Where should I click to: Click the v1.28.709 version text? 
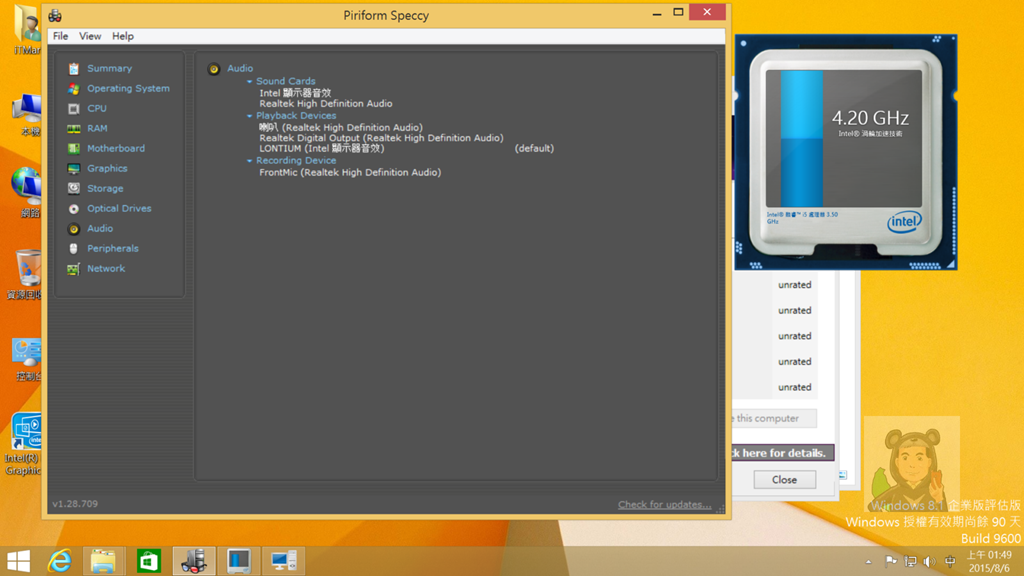pyautogui.click(x=75, y=504)
